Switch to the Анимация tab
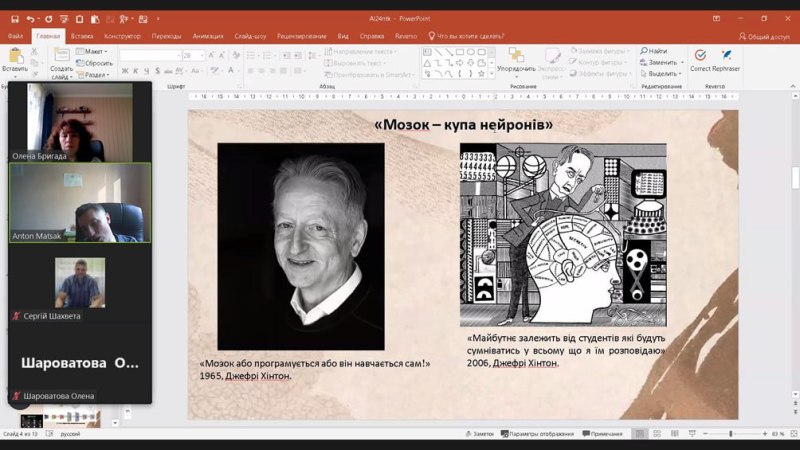This screenshot has height=450, width=800. point(208,36)
